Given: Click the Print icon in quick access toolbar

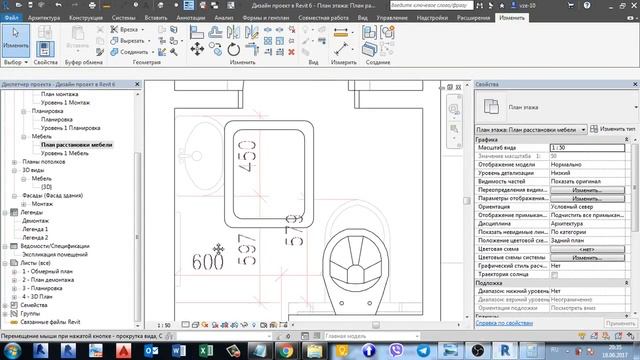Looking at the screenshot, I should 92,5.
